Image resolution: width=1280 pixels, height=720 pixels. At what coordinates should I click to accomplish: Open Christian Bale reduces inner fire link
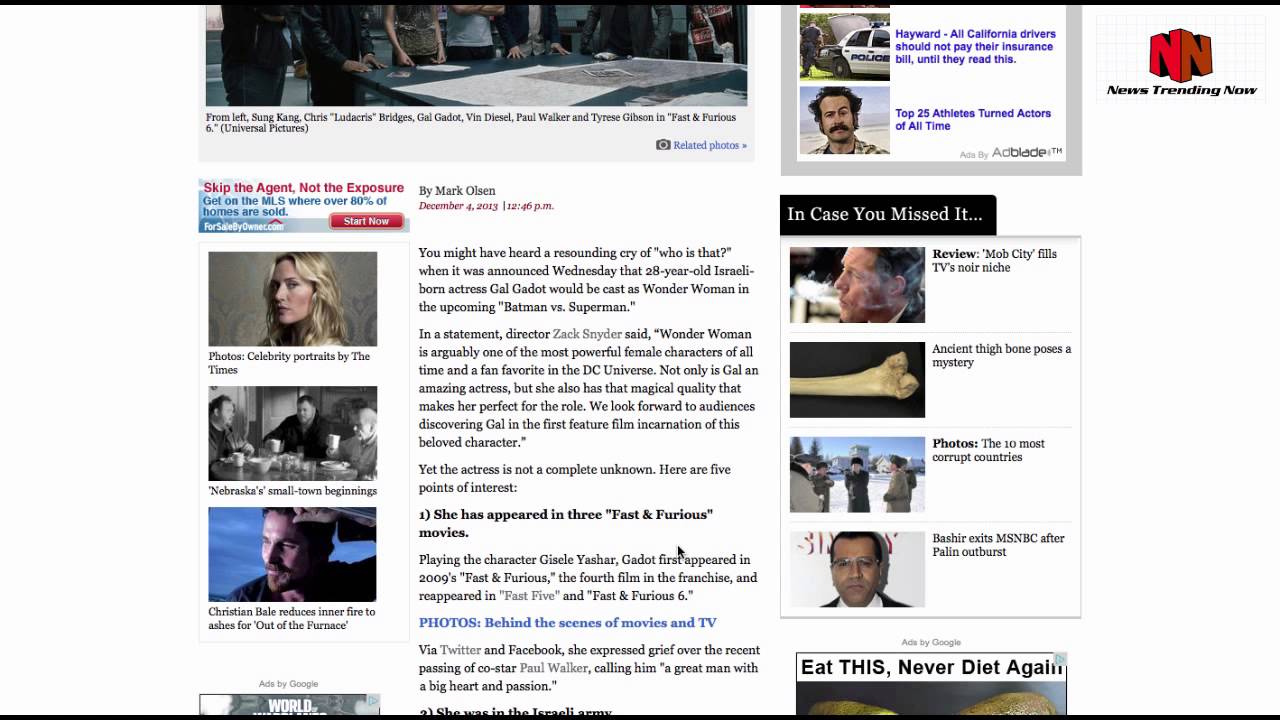pos(292,618)
